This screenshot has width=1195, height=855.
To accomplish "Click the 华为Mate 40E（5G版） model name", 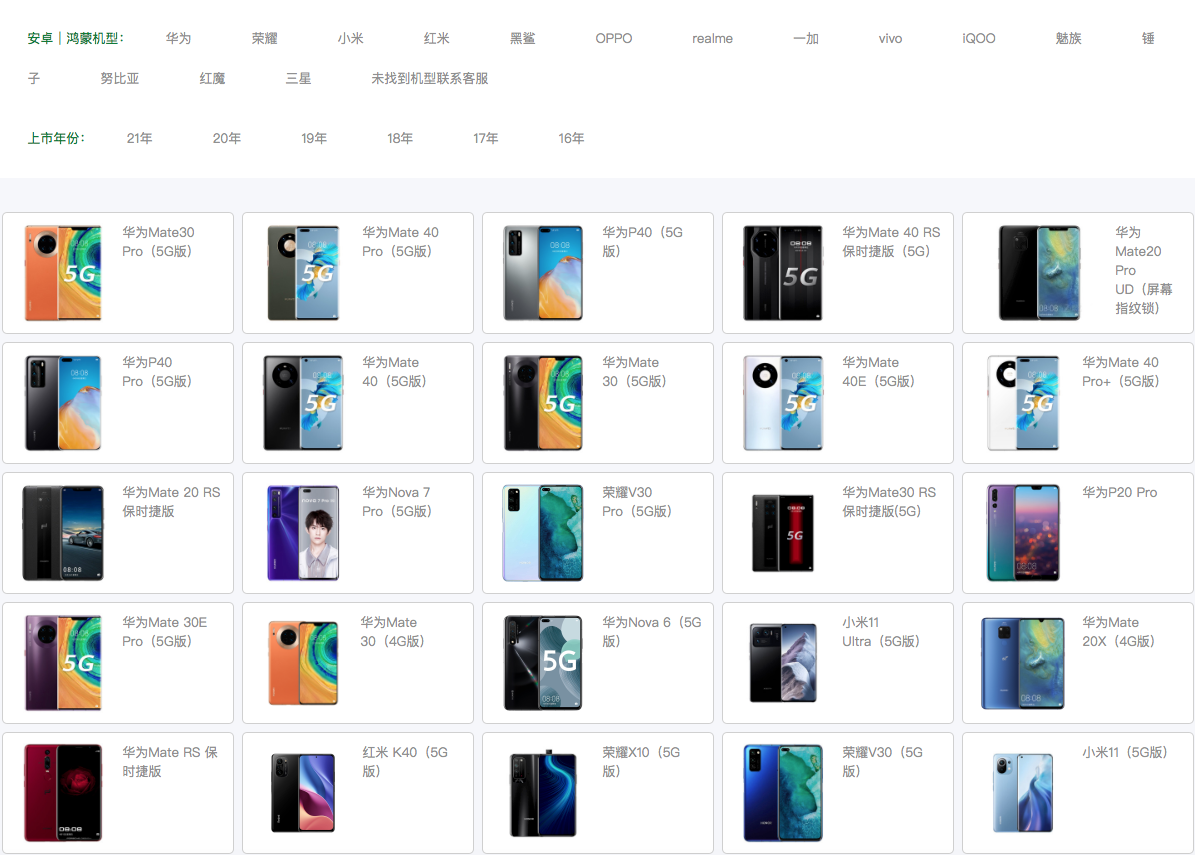I will (x=878, y=372).
